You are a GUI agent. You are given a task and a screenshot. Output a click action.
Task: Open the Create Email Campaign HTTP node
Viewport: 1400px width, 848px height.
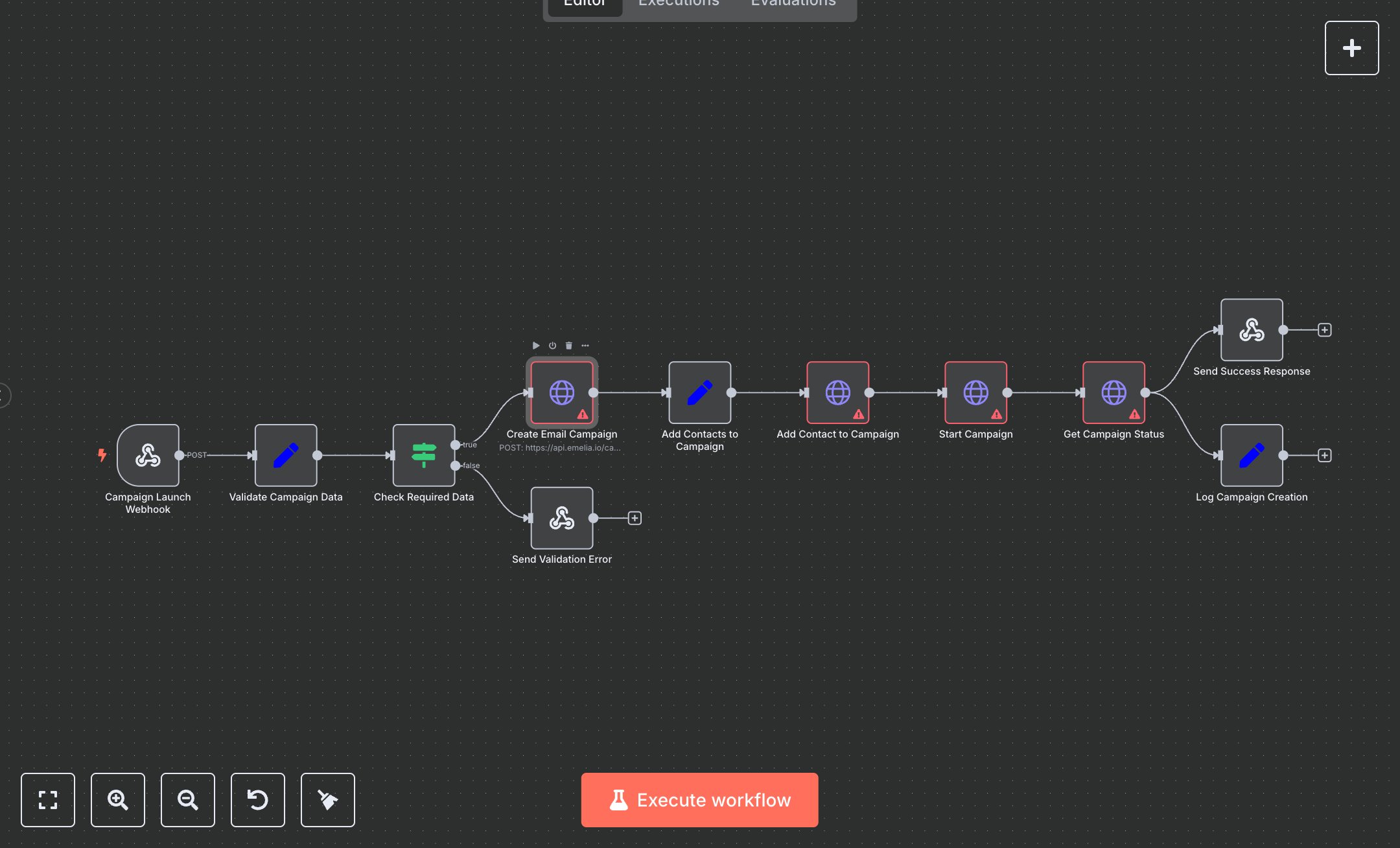pyautogui.click(x=562, y=392)
